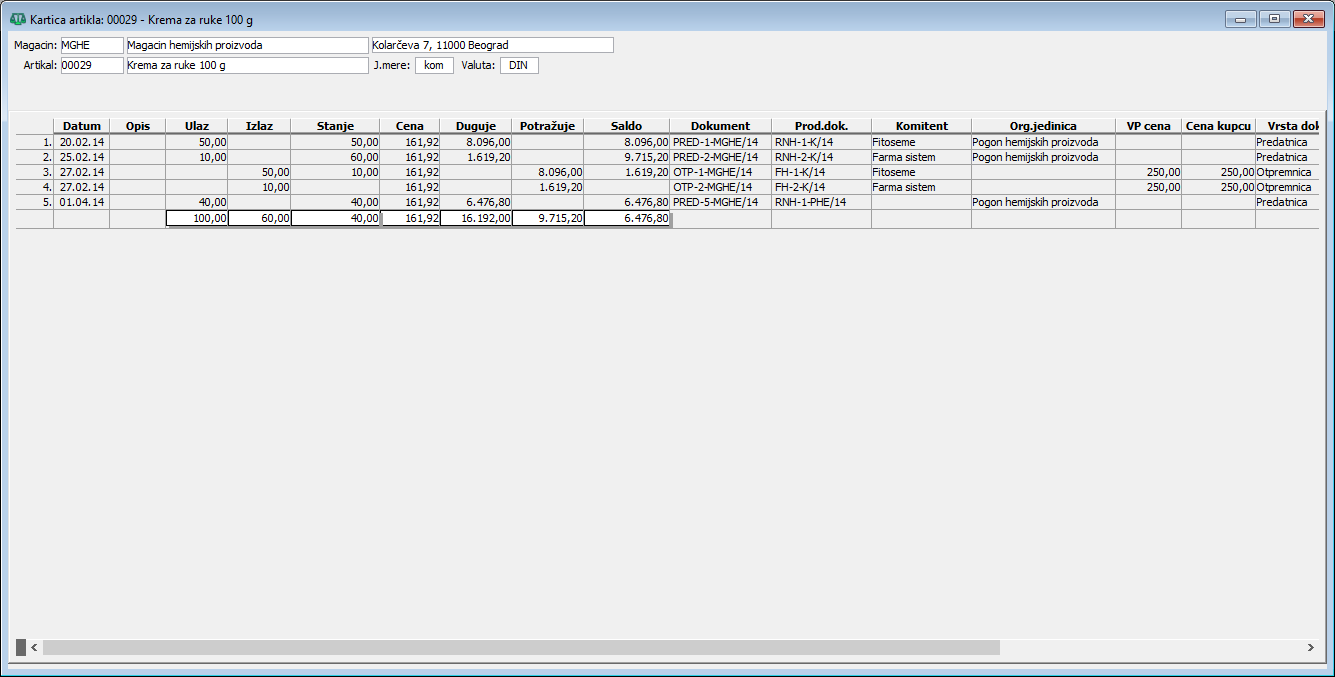Click the total Duguje cell 16.192,00

tap(476, 218)
